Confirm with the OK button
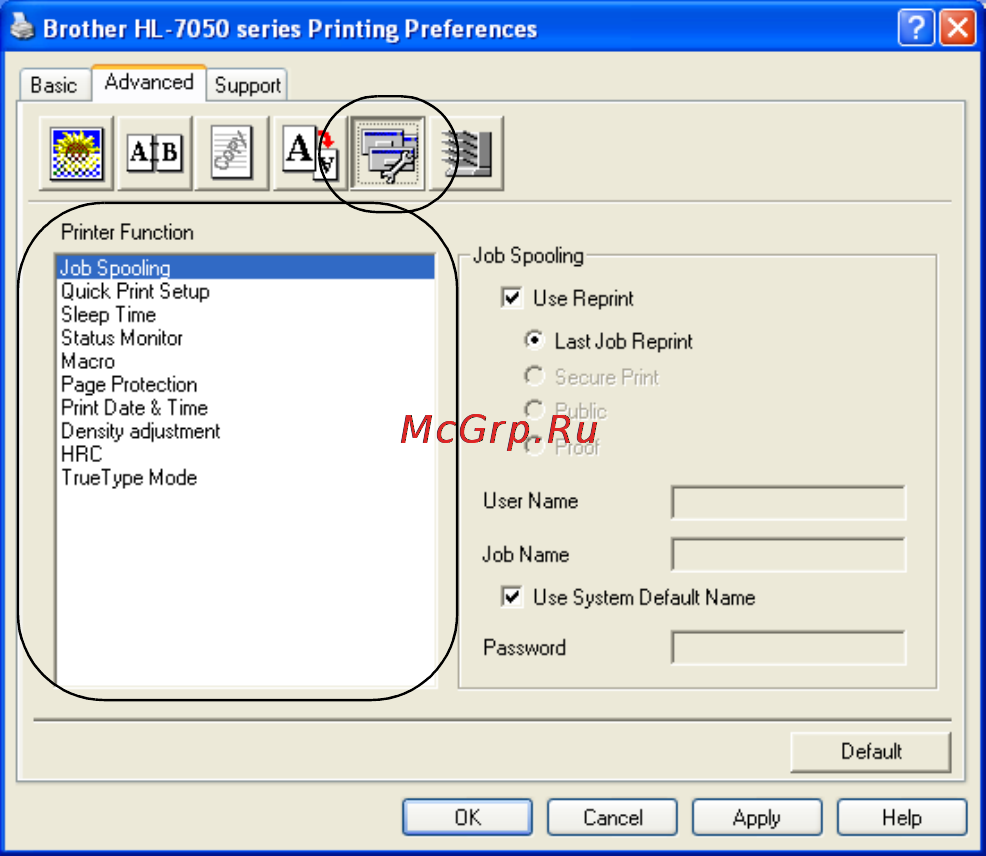The height and width of the screenshot is (856, 986). pyautogui.click(x=468, y=817)
